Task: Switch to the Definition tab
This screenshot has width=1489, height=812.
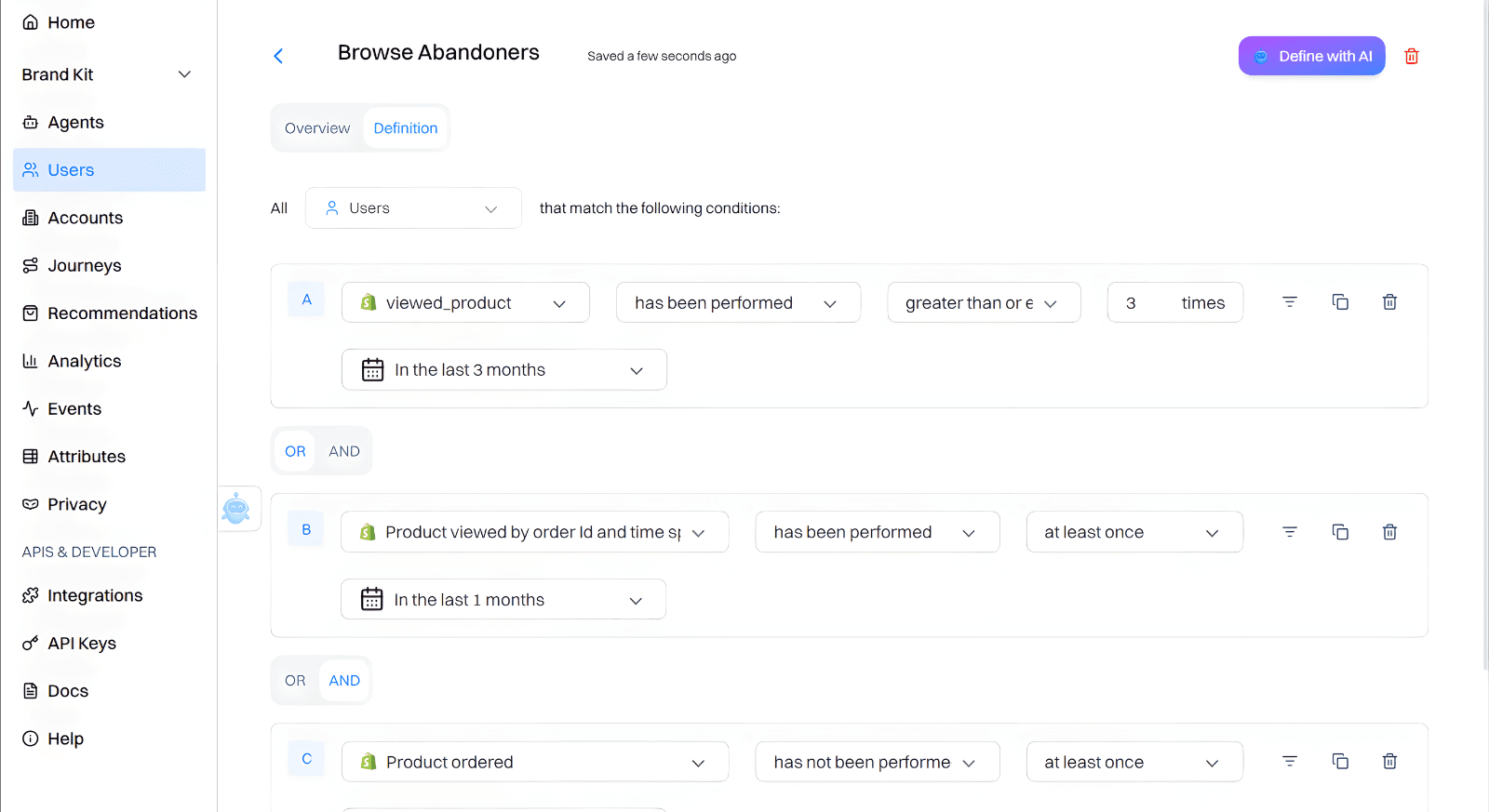Action: [x=406, y=128]
